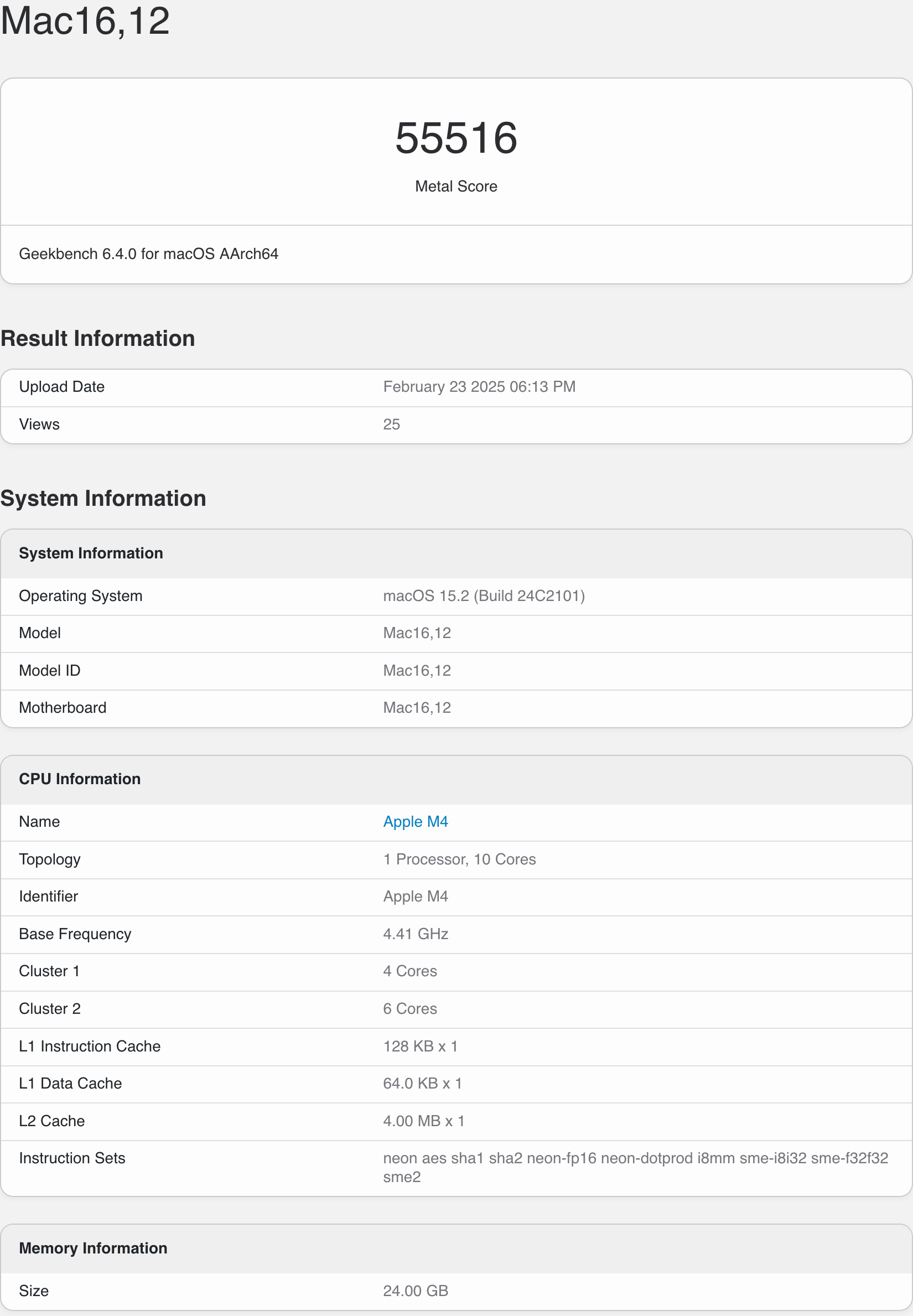Select the large System Information page heading
The width and height of the screenshot is (913, 1316).
[103, 498]
